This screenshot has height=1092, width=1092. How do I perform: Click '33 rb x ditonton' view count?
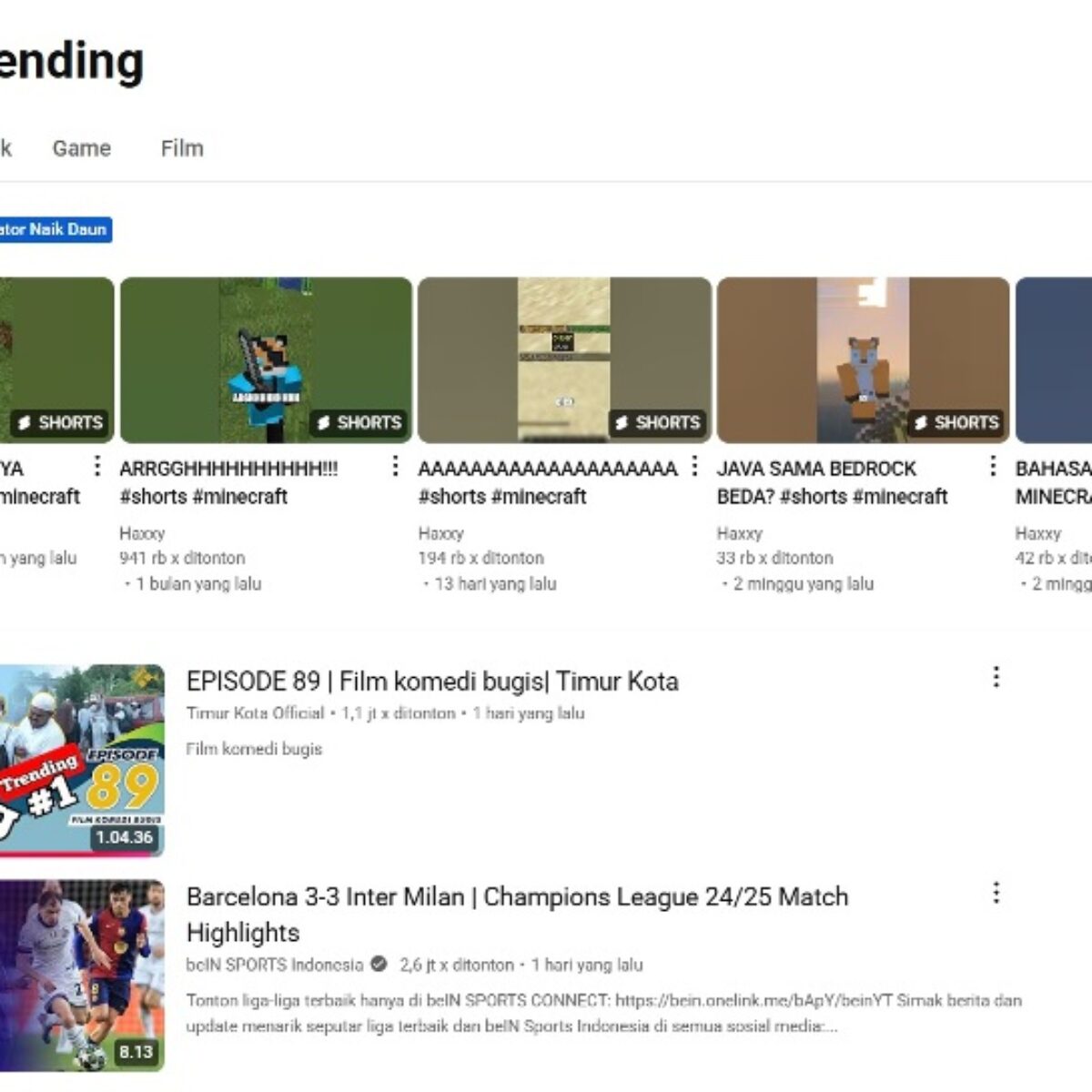pos(774,558)
